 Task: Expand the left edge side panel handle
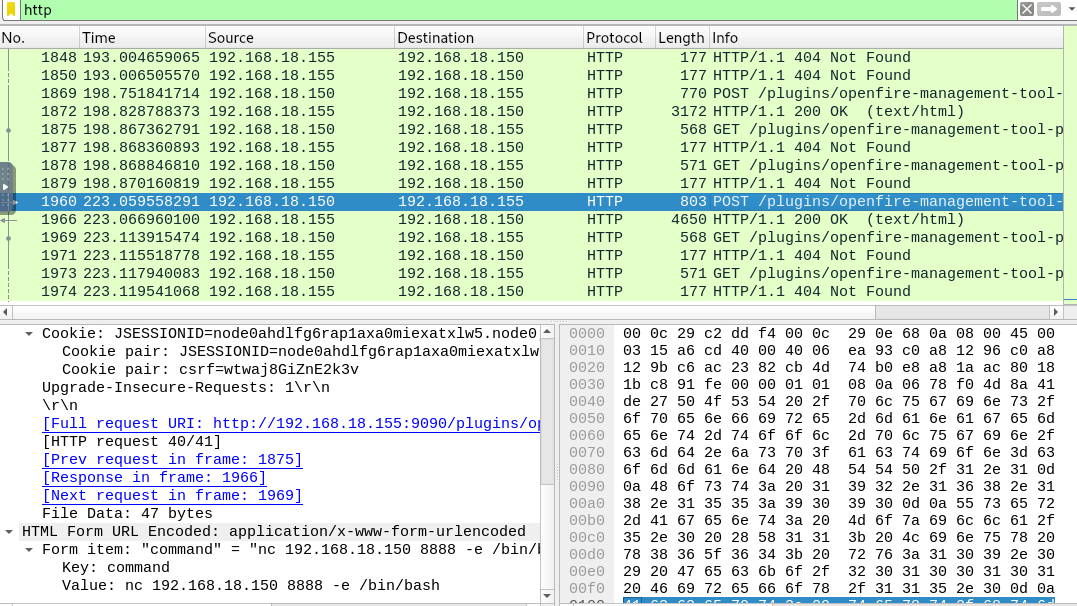pos(6,187)
